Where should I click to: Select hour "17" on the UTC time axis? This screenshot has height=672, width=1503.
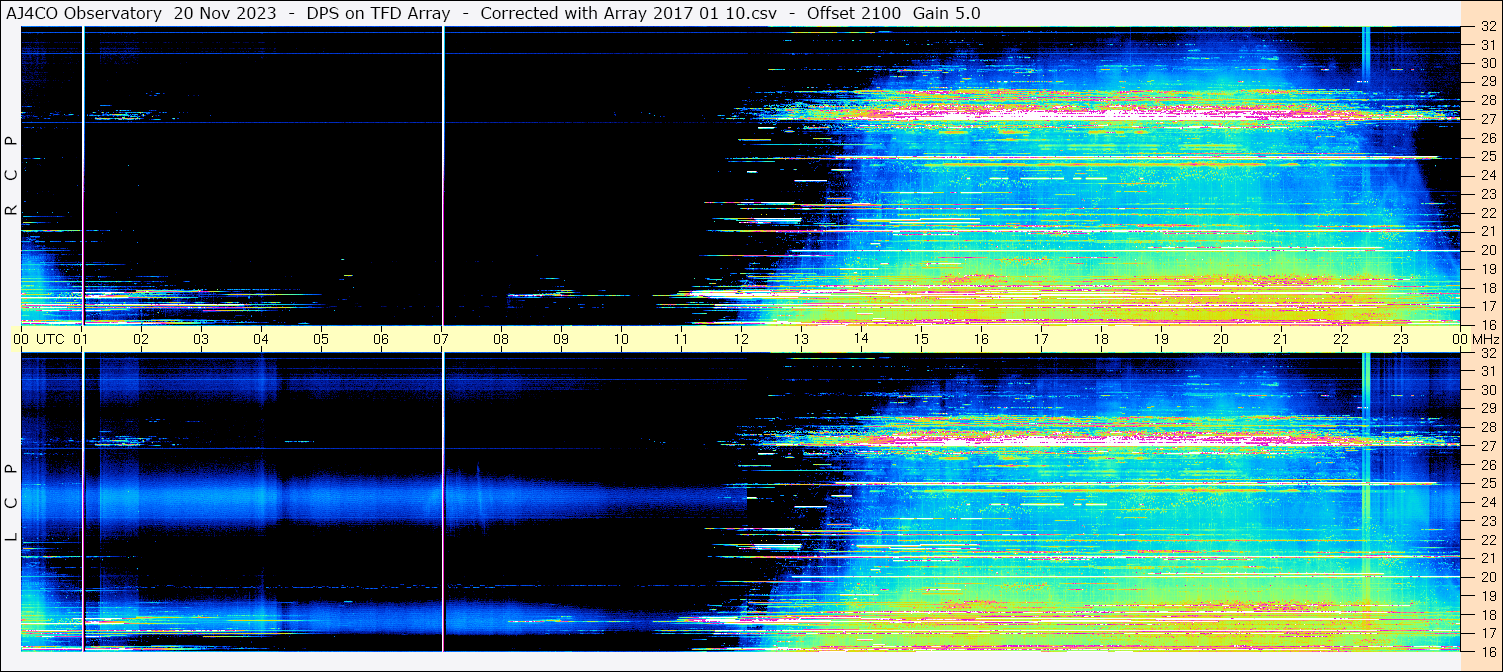[x=1041, y=339]
